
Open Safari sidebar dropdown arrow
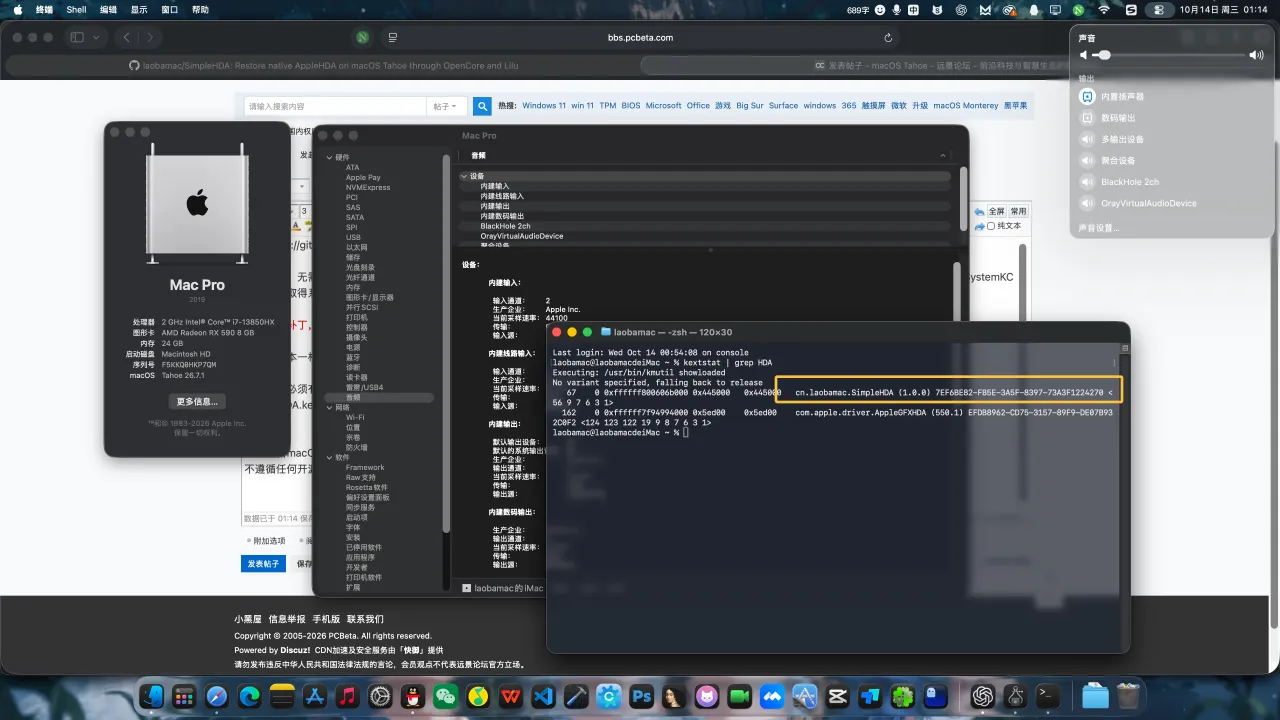[x=96, y=37]
